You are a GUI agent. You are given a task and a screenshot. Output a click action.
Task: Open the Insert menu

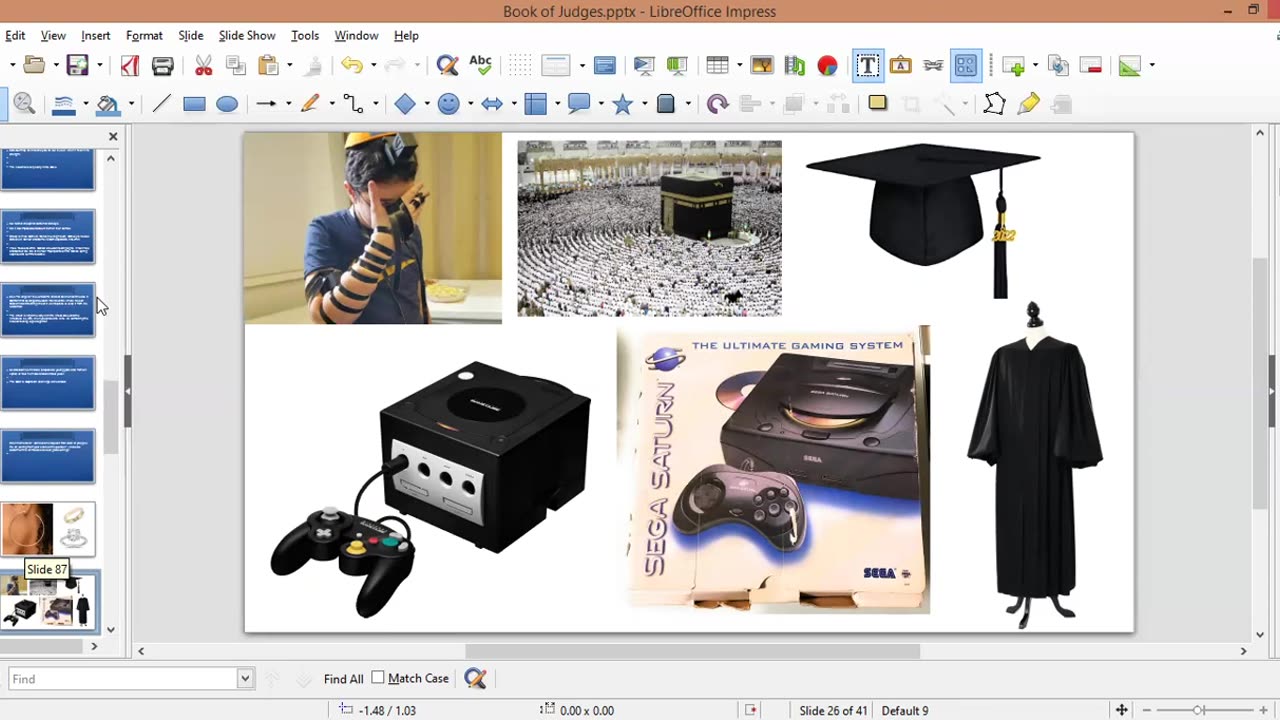pyautogui.click(x=96, y=35)
